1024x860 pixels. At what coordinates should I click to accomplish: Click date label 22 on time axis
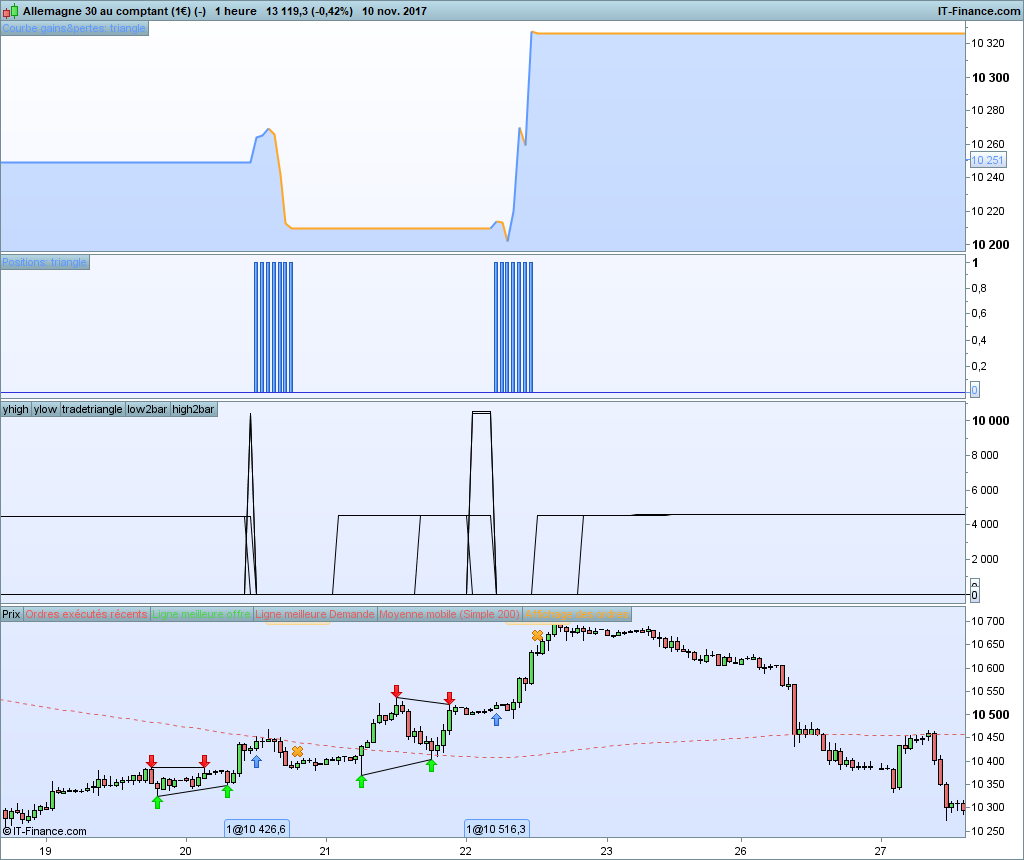466,851
